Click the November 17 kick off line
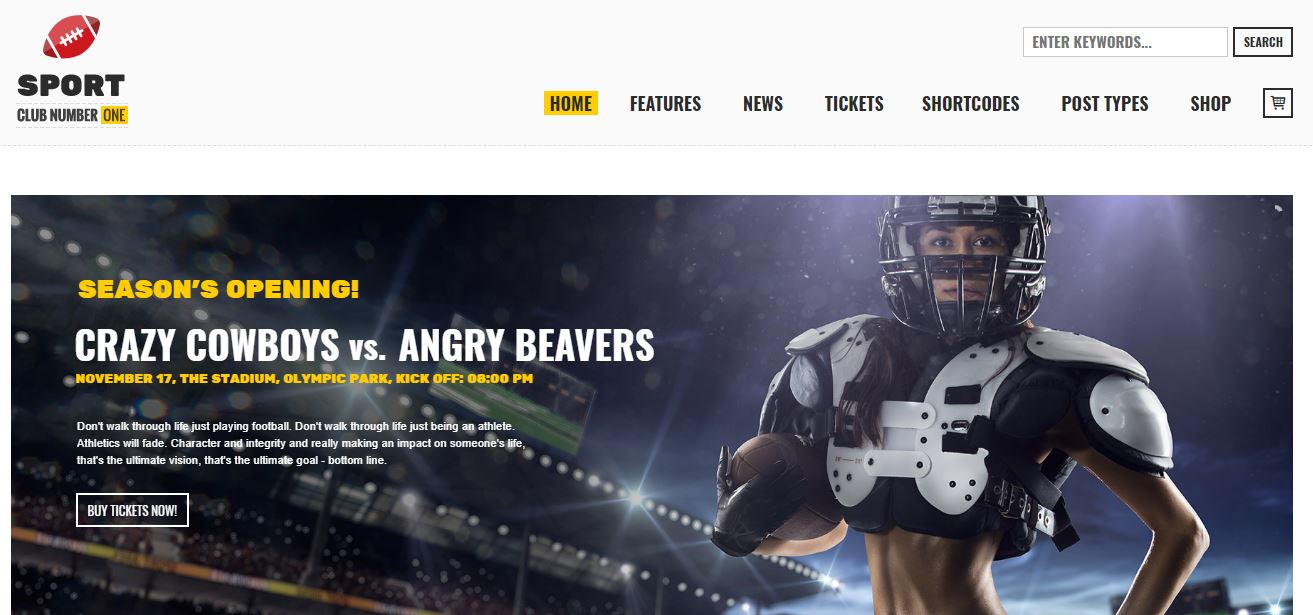 (x=304, y=379)
